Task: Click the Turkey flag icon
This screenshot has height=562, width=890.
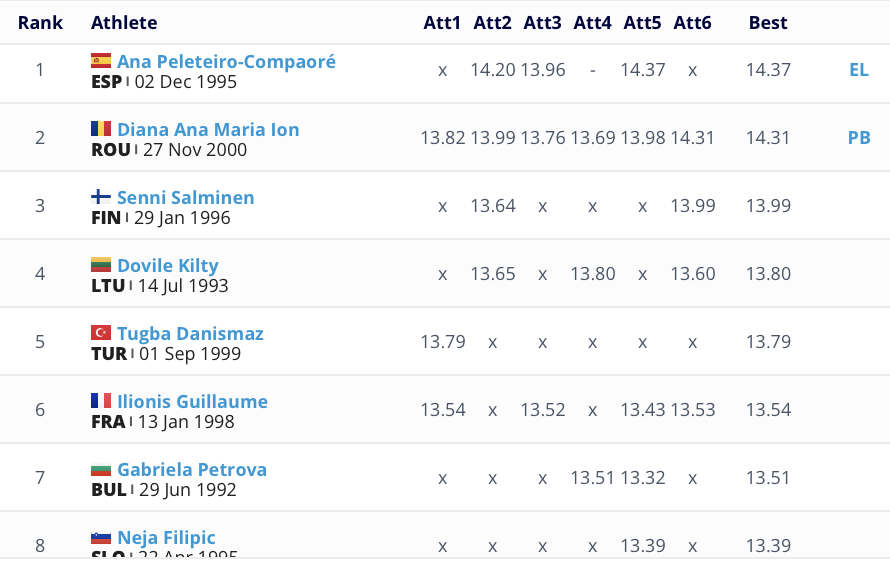Action: 101,333
